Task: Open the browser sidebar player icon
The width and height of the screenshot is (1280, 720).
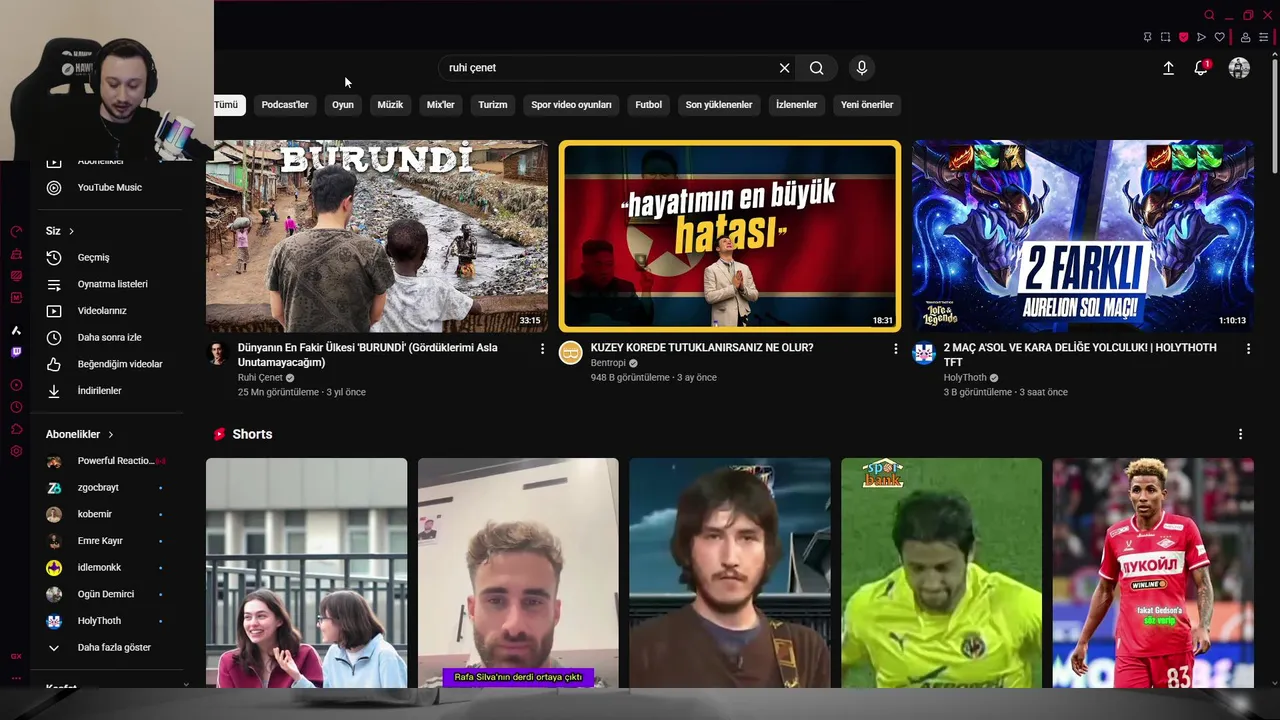Action: tap(16, 385)
